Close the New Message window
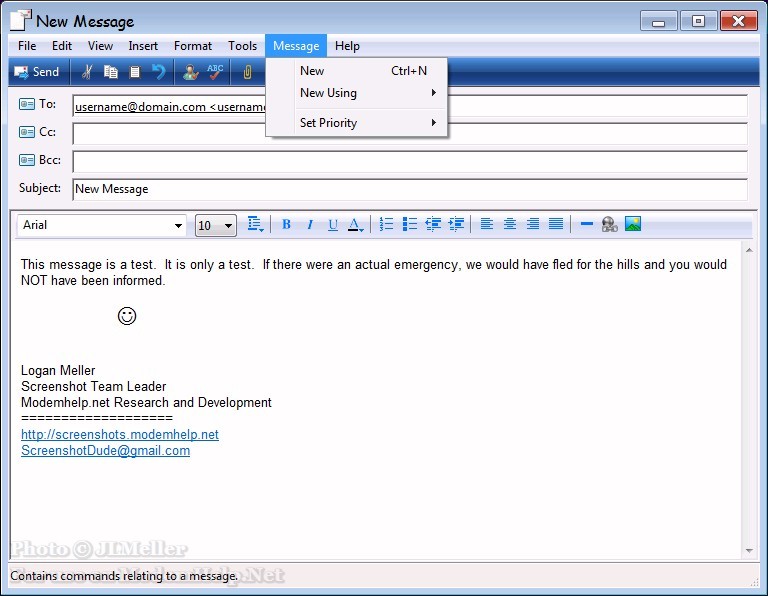The image size is (768, 596). (x=739, y=21)
